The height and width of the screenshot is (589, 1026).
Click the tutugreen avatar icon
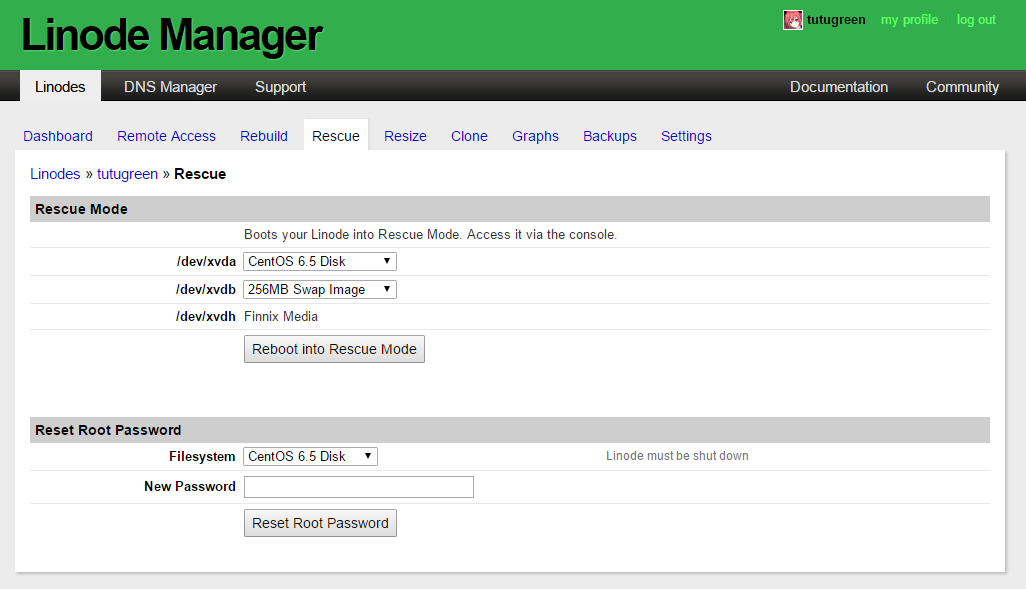pyautogui.click(x=792, y=20)
